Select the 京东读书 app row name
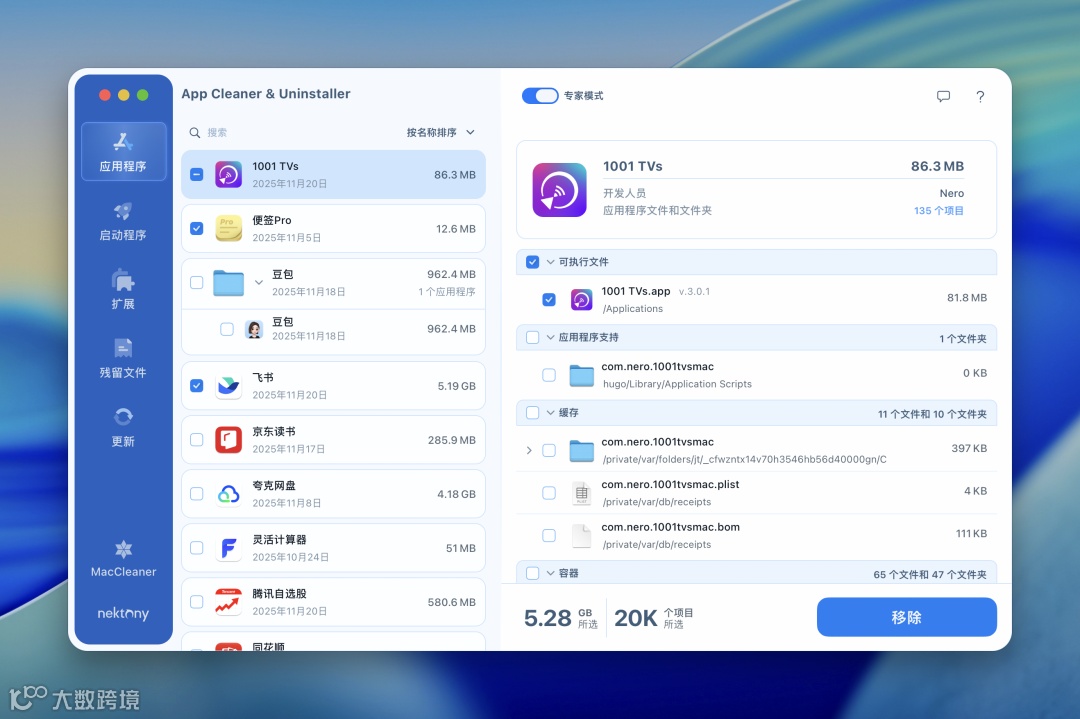The height and width of the screenshot is (719, 1080). coord(273,432)
